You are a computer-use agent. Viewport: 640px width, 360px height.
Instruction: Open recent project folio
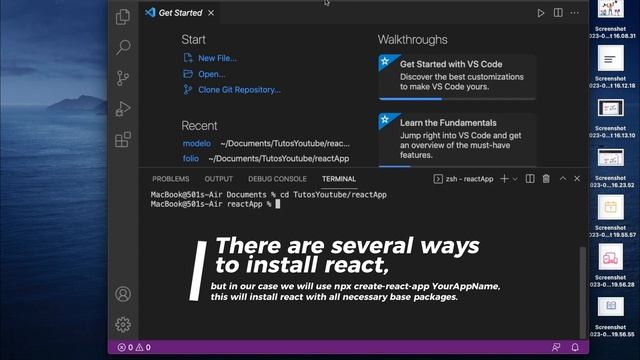coord(191,158)
